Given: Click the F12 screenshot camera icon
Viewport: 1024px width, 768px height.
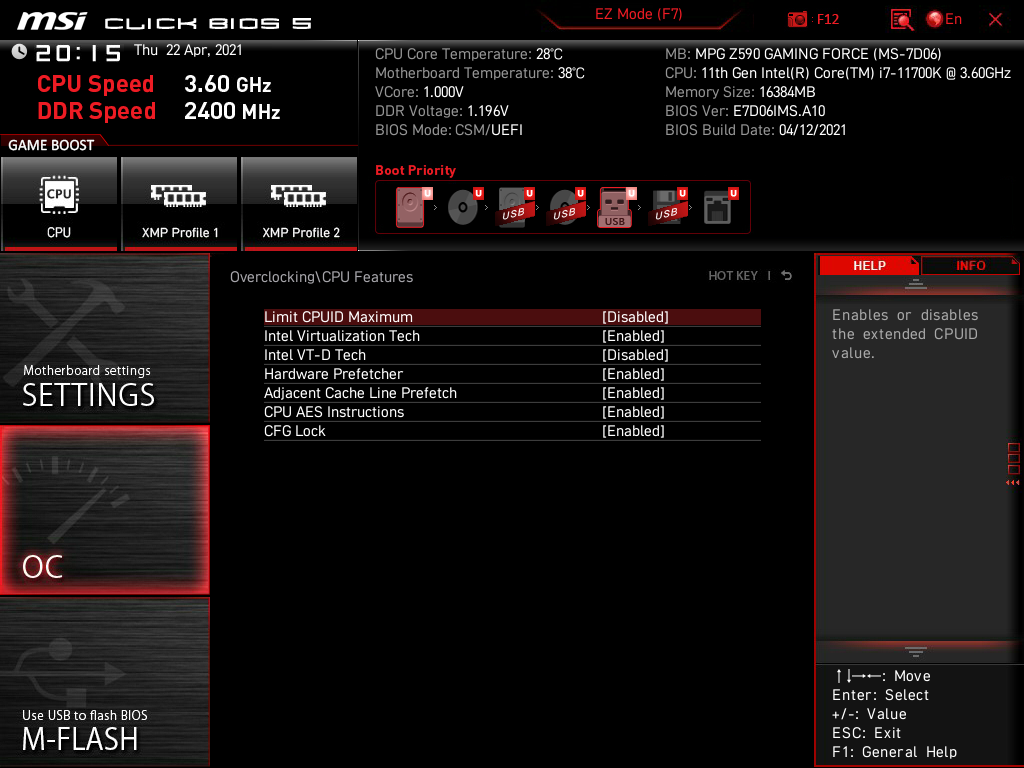Looking at the screenshot, I should pyautogui.click(x=797, y=20).
